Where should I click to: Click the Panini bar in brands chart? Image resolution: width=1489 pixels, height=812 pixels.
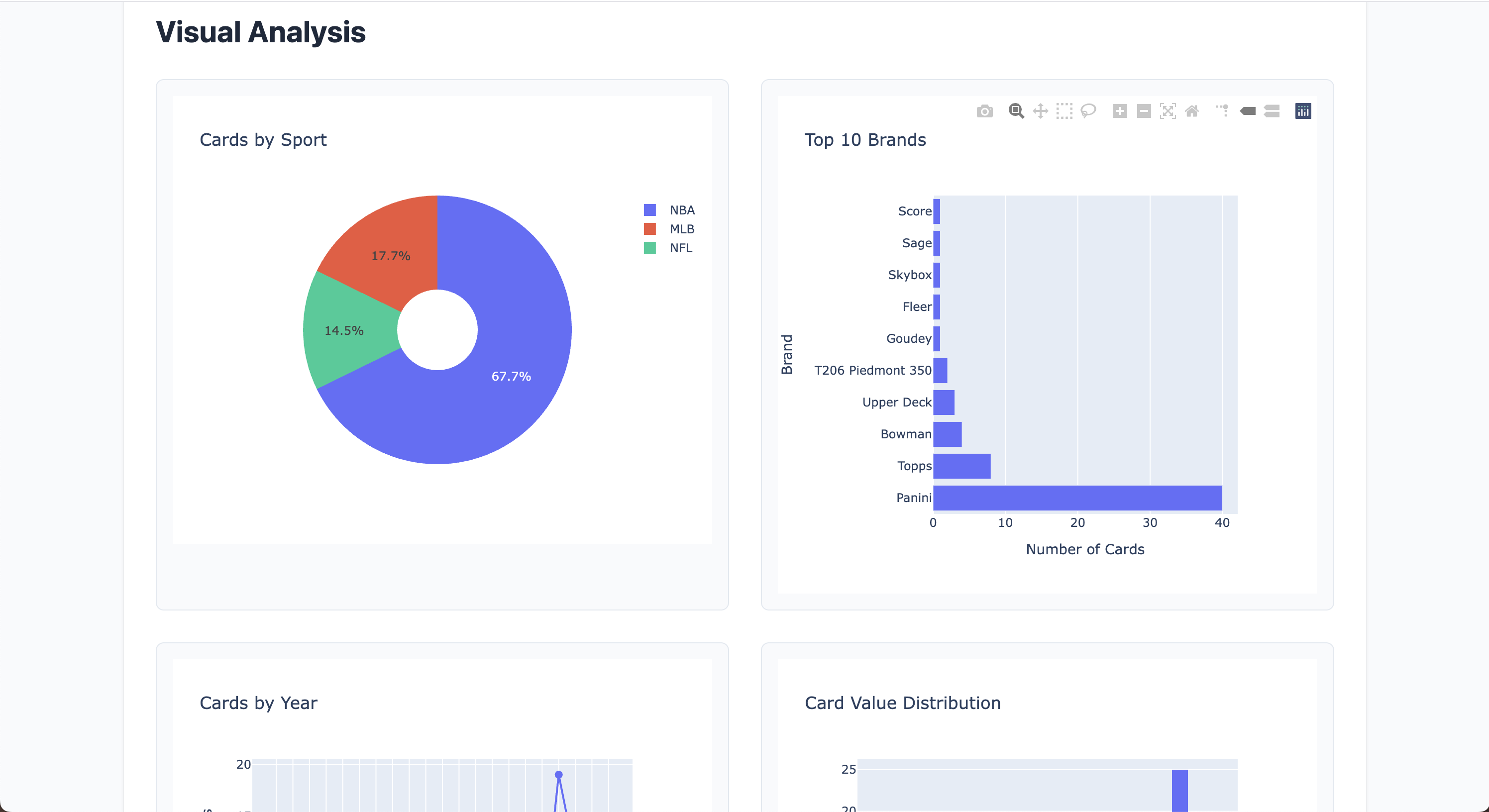1077,498
